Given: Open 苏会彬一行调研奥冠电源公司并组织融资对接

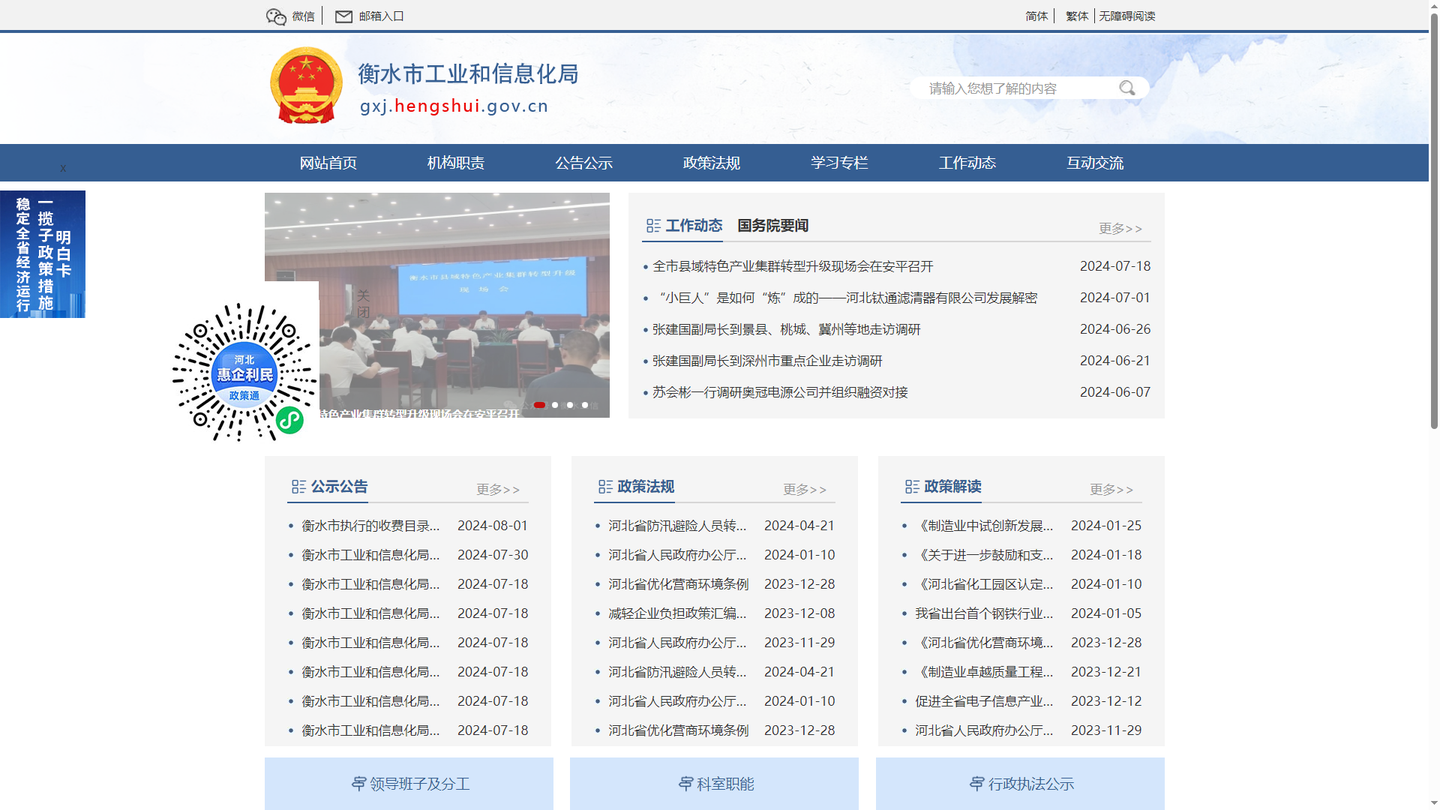Looking at the screenshot, I should click(x=780, y=392).
